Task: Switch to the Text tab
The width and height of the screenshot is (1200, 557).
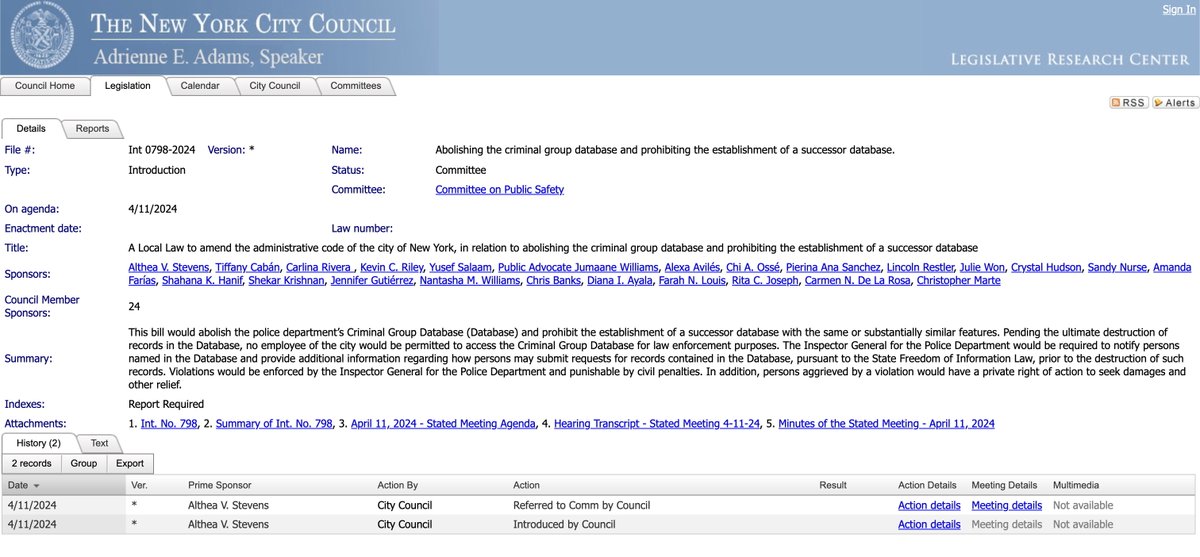Action: pyautogui.click(x=99, y=443)
